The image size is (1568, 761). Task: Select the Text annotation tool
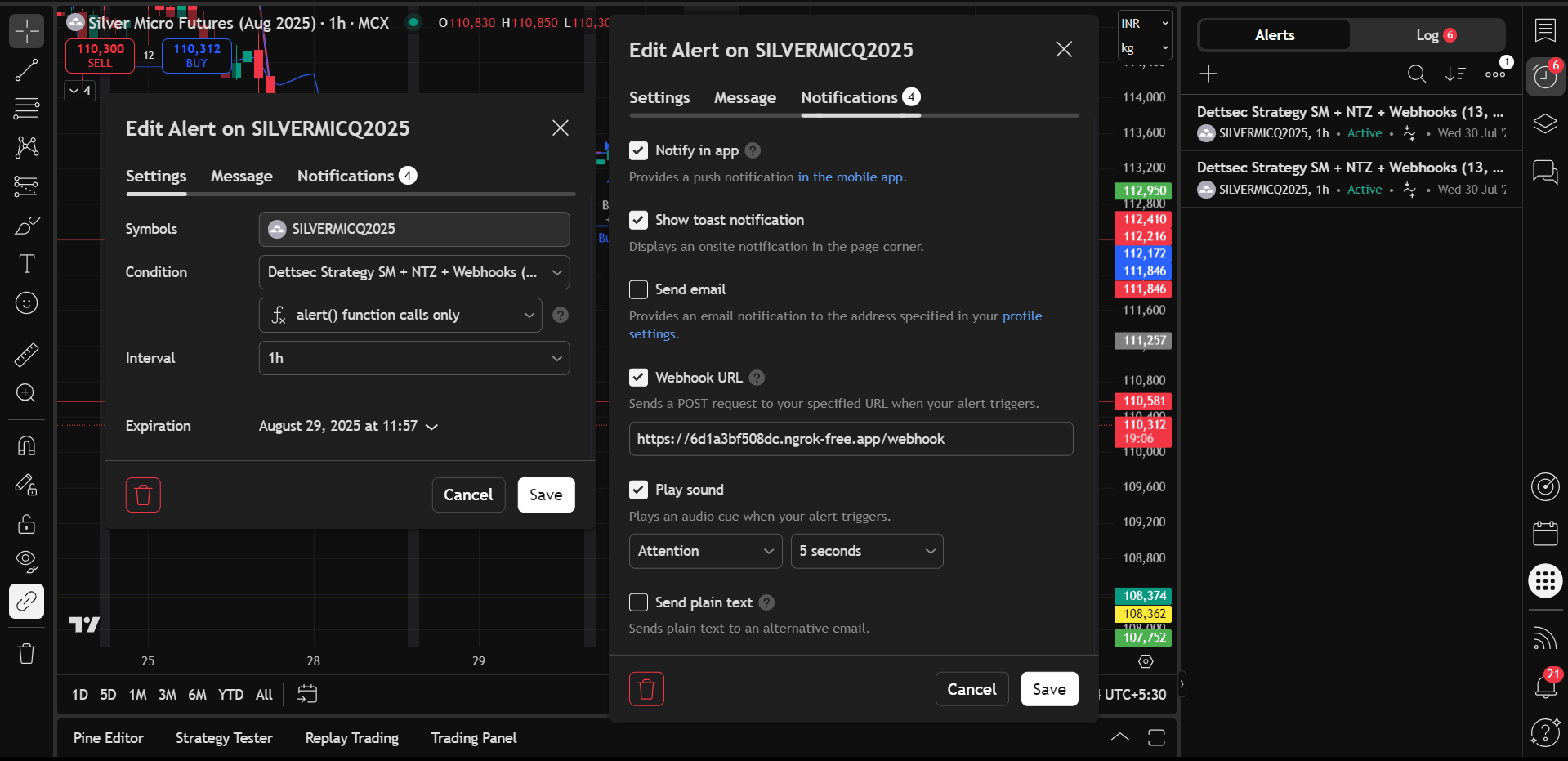click(x=26, y=264)
